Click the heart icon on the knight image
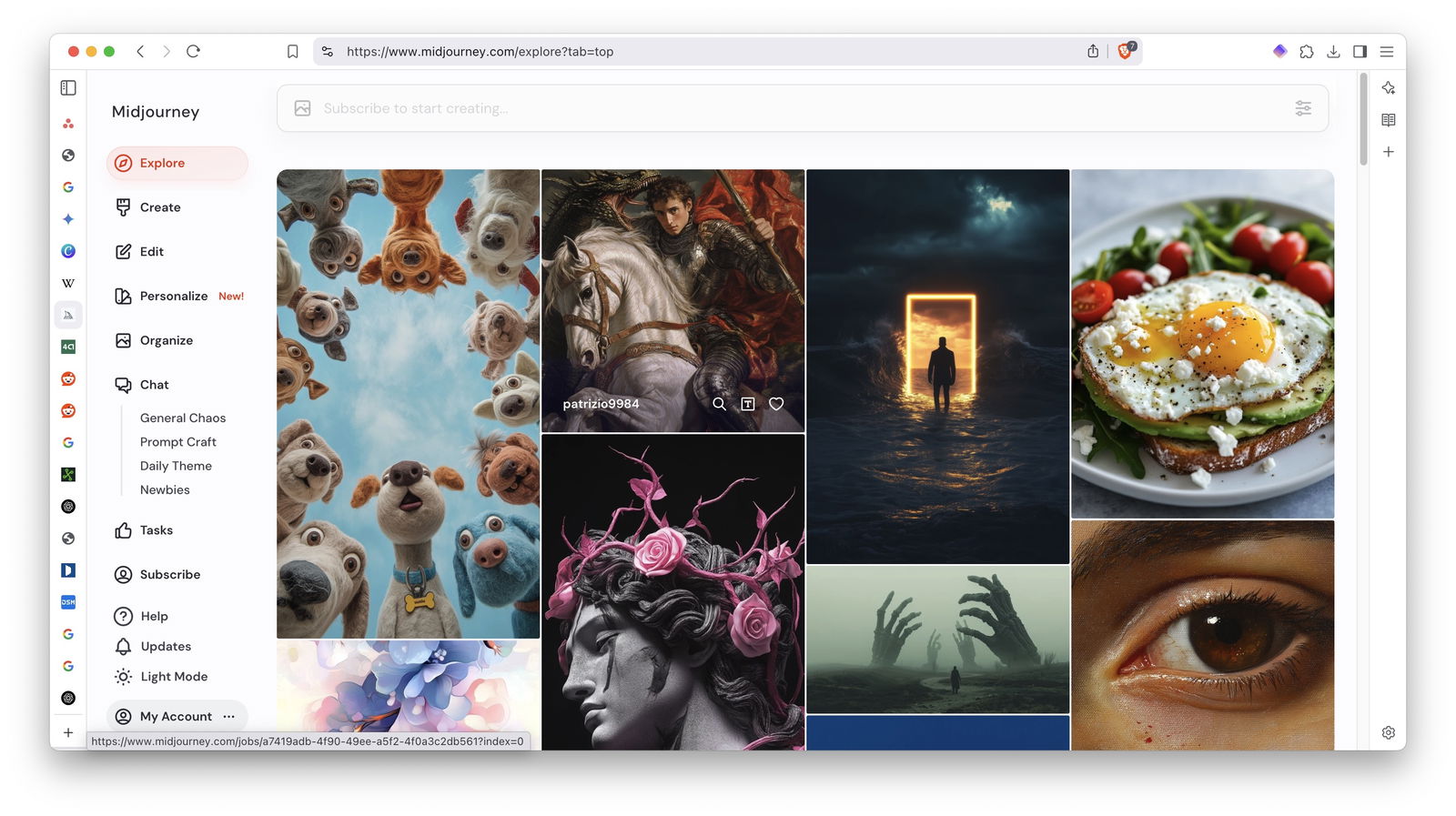This screenshot has height=816, width=1456. (776, 404)
